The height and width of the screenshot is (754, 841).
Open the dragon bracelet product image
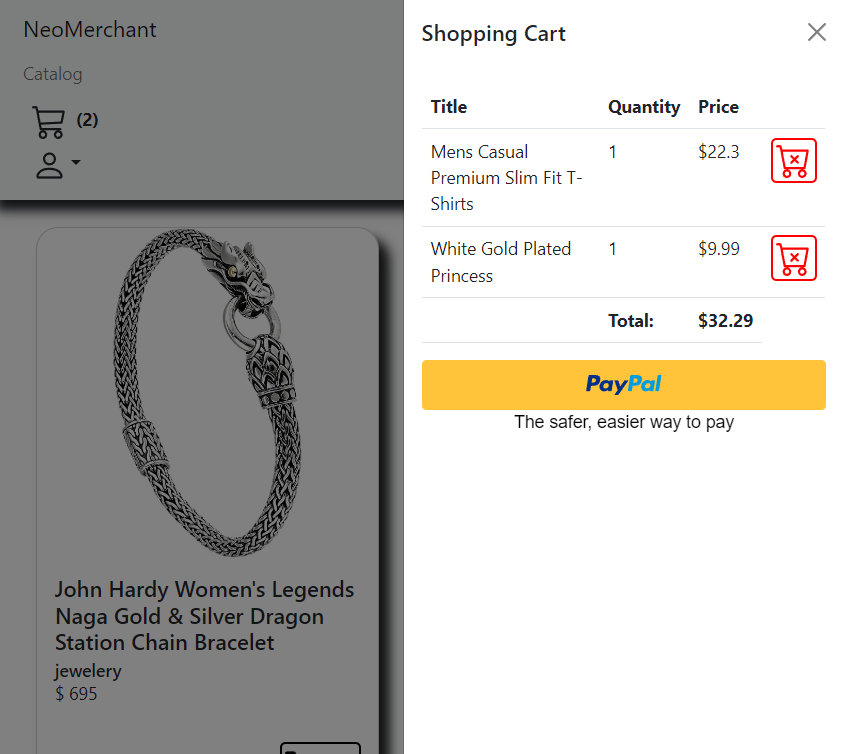click(208, 393)
